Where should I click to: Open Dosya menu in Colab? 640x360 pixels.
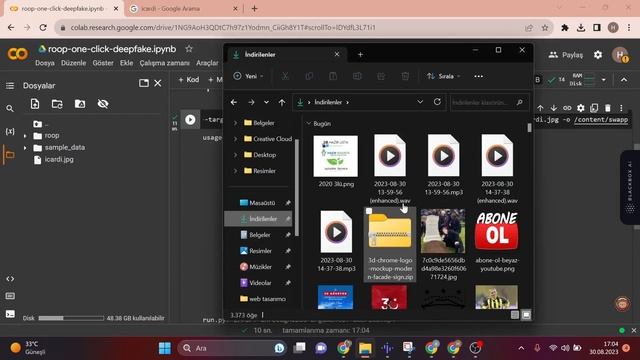pos(45,63)
